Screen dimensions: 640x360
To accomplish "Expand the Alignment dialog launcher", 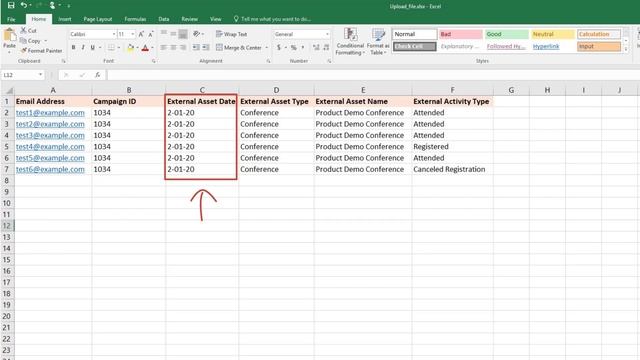I will [x=268, y=61].
